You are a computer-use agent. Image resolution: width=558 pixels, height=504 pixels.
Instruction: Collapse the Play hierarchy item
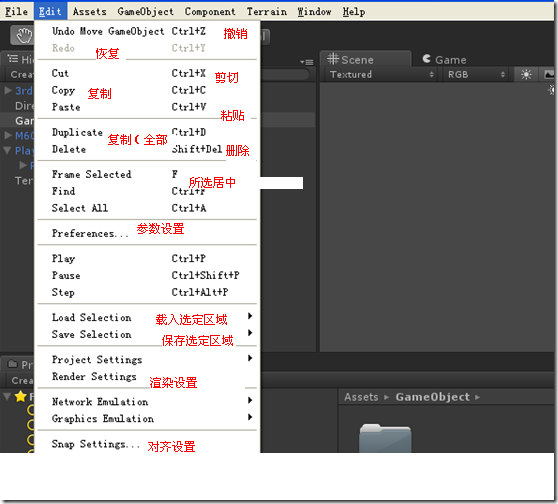pyautogui.click(x=7, y=150)
